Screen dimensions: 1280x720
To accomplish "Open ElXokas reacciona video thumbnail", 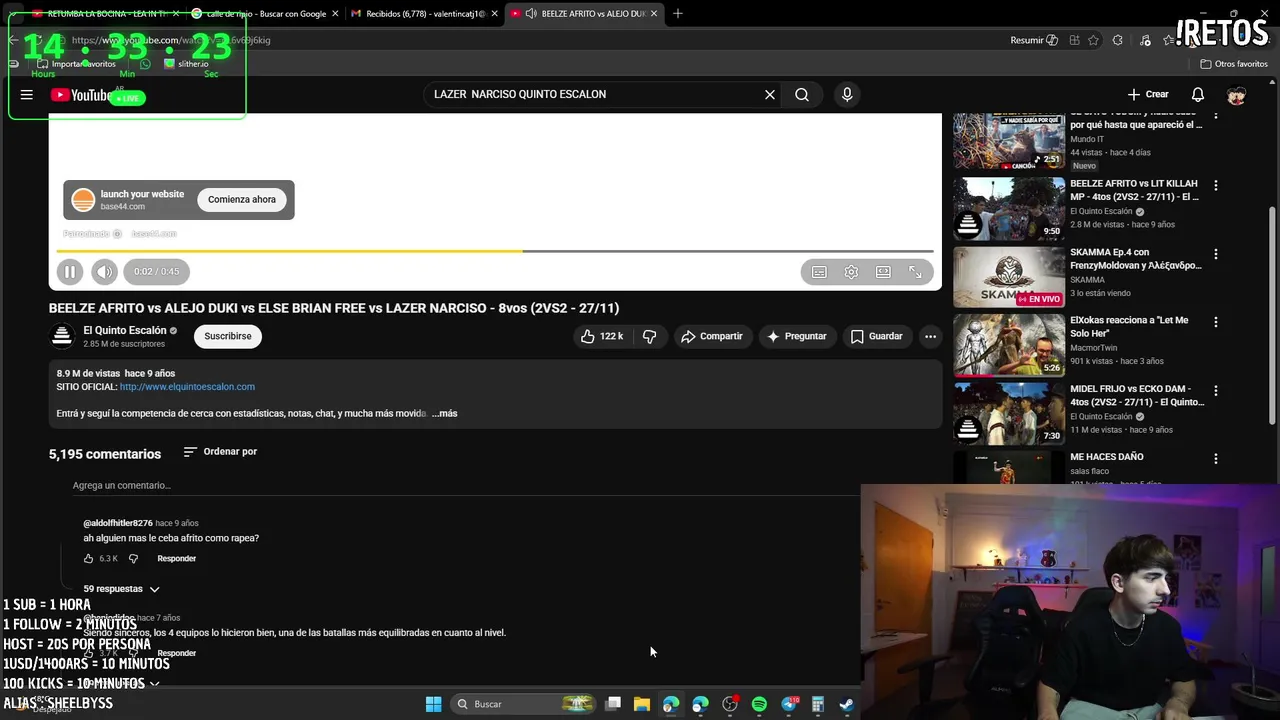I will click(1008, 345).
